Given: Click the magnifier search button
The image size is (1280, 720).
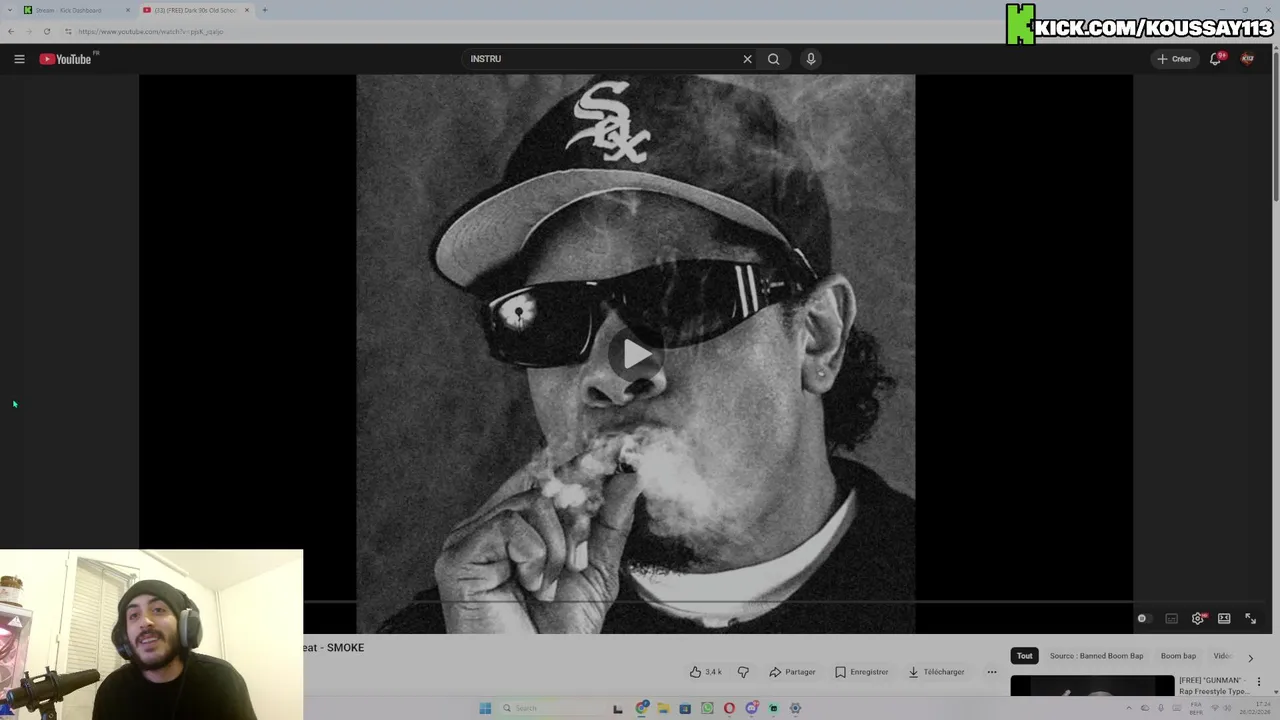Looking at the screenshot, I should click(x=773, y=59).
